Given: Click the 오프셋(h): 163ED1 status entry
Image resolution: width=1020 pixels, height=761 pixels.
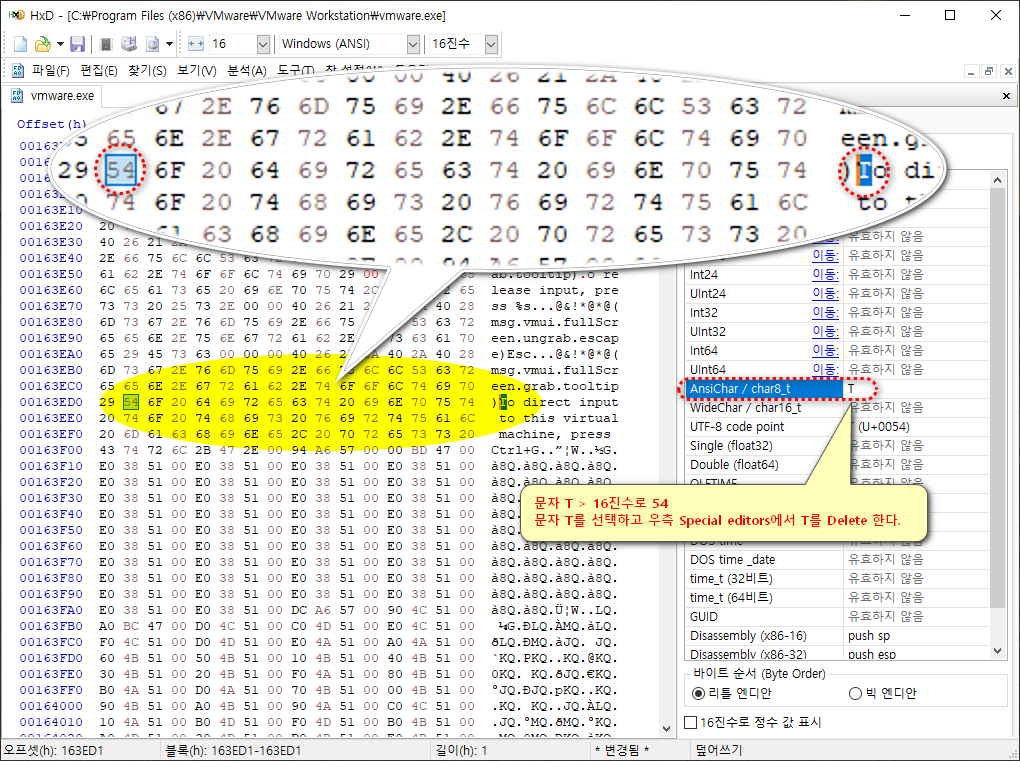Looking at the screenshot, I should tap(53, 751).
